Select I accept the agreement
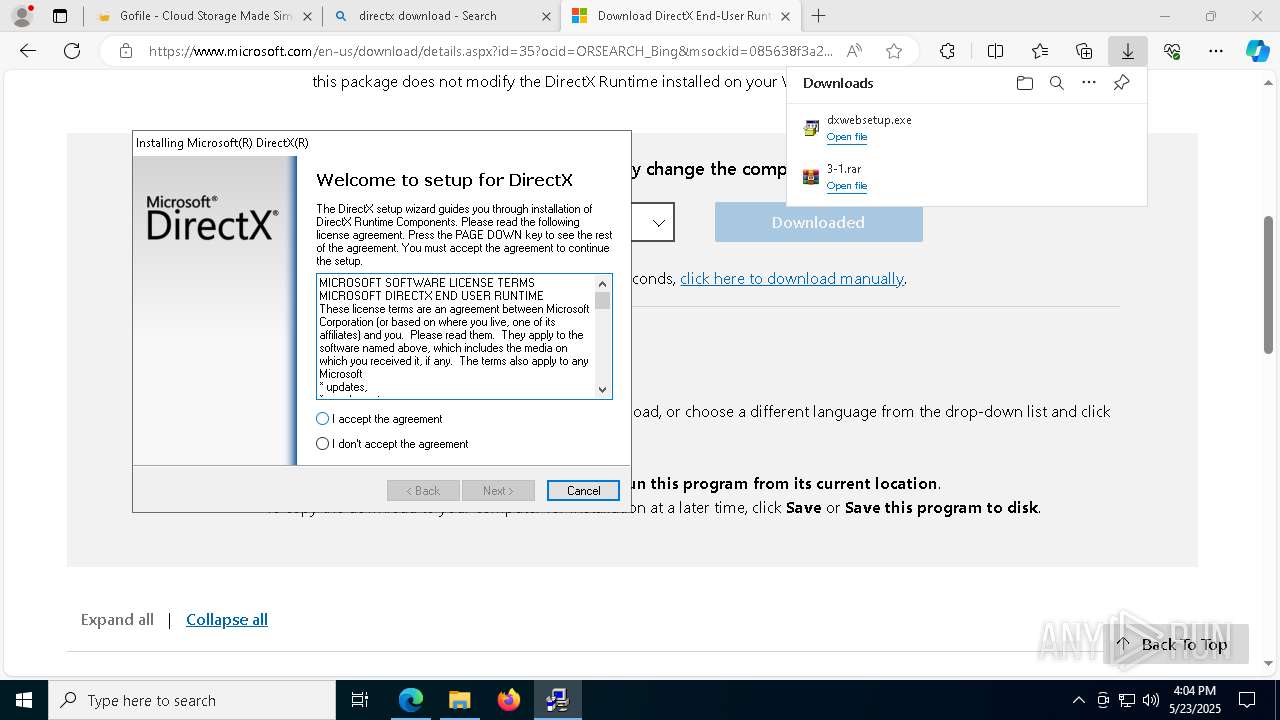Viewport: 1280px width, 720px height. (x=379, y=419)
